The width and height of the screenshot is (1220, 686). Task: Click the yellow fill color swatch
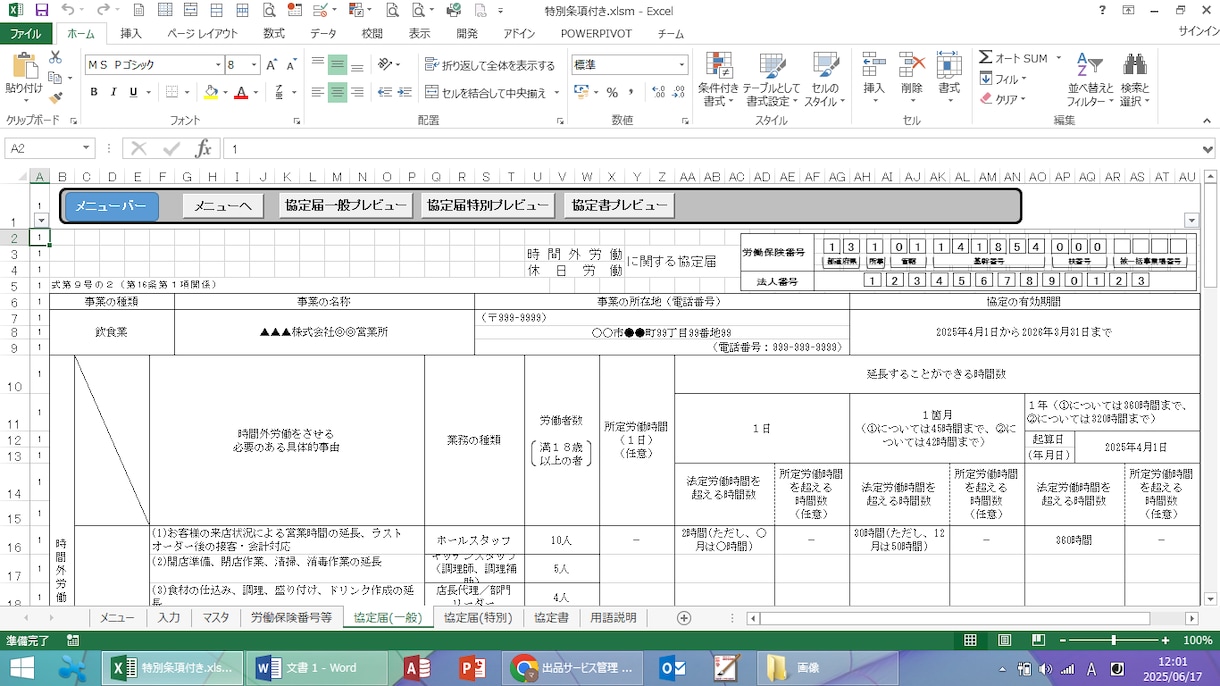210,93
